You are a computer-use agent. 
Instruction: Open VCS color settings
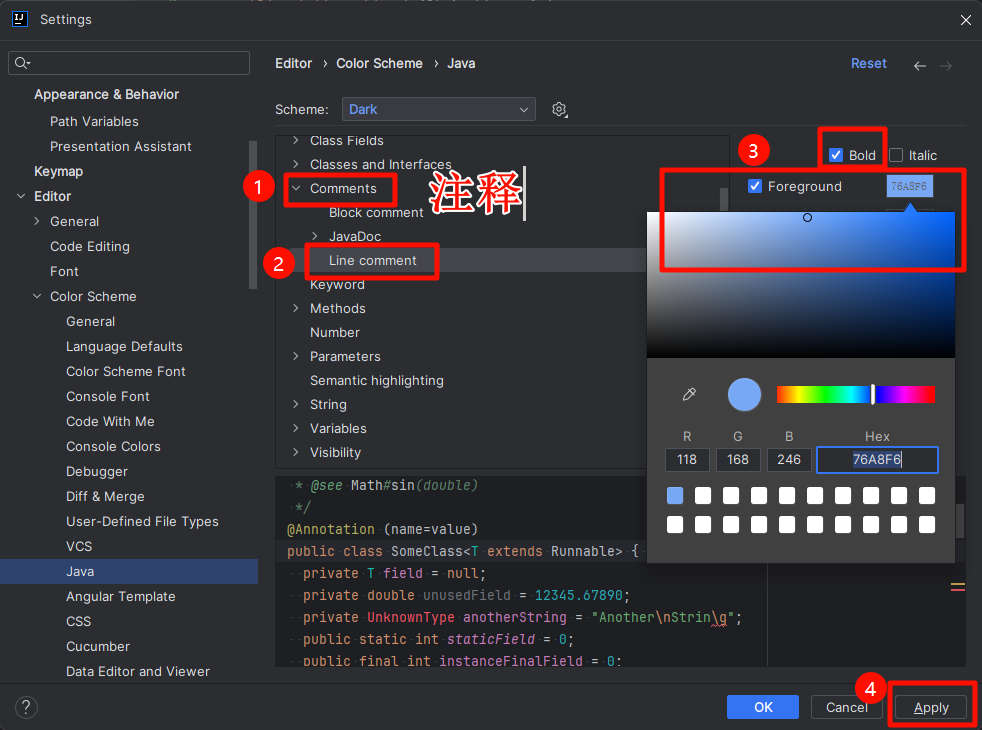79,547
